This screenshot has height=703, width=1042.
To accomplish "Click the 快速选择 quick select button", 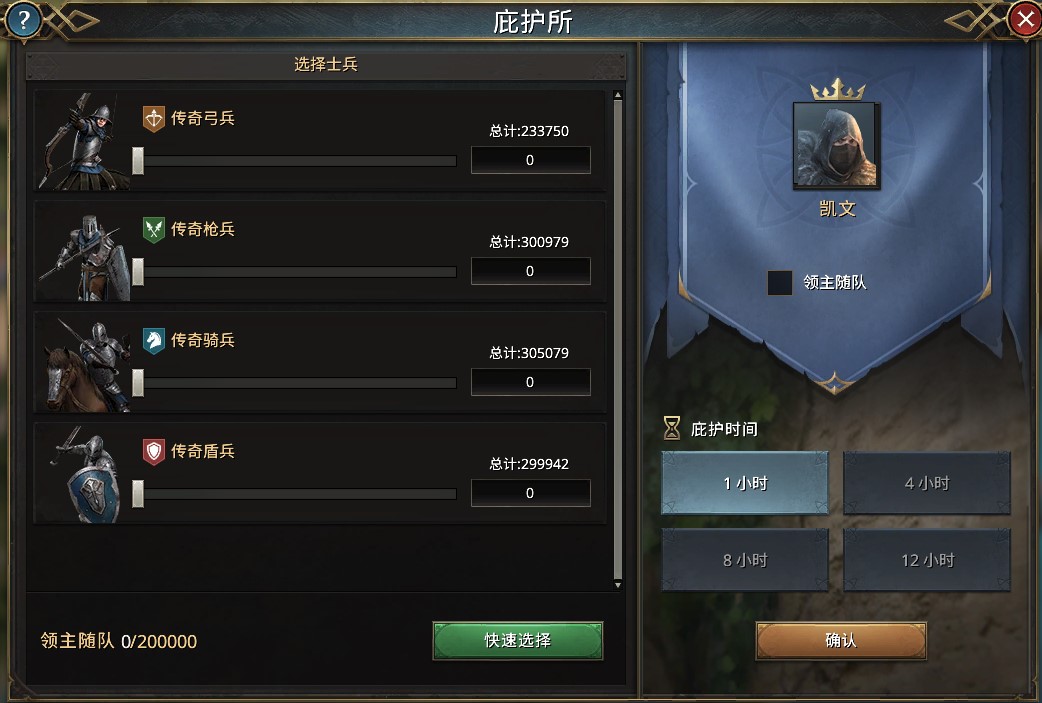I will pos(518,641).
